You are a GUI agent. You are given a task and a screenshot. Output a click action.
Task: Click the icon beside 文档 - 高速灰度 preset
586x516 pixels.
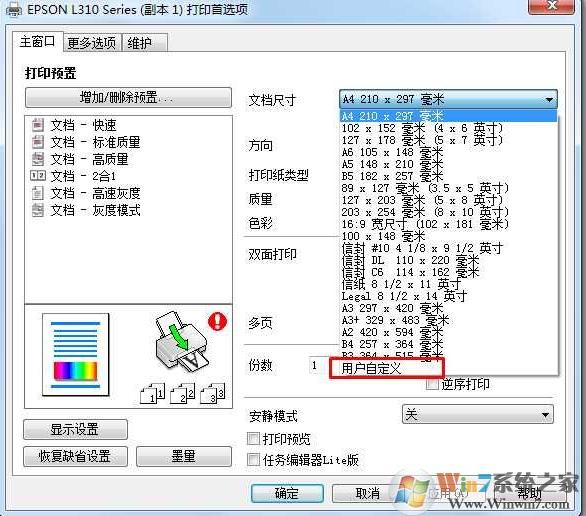(x=37, y=193)
